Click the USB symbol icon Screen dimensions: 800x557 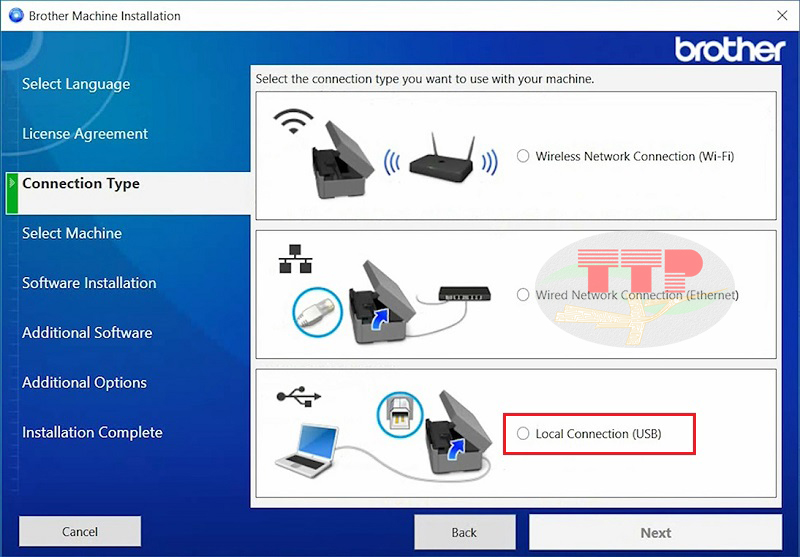tap(299, 396)
